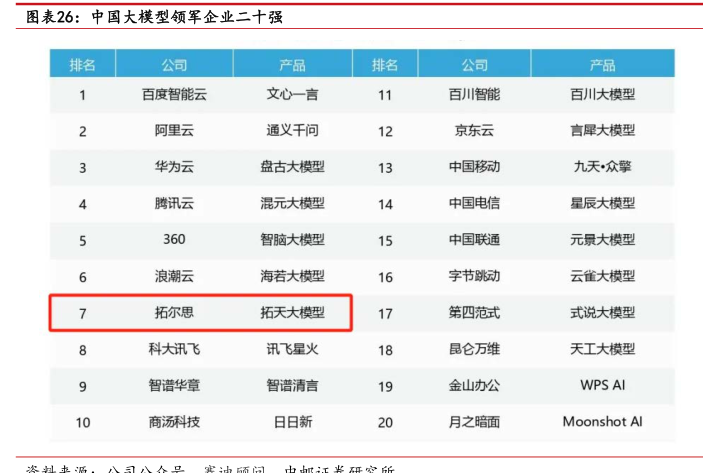Select product cell 百川大模型
703x473 pixels.
603,95
